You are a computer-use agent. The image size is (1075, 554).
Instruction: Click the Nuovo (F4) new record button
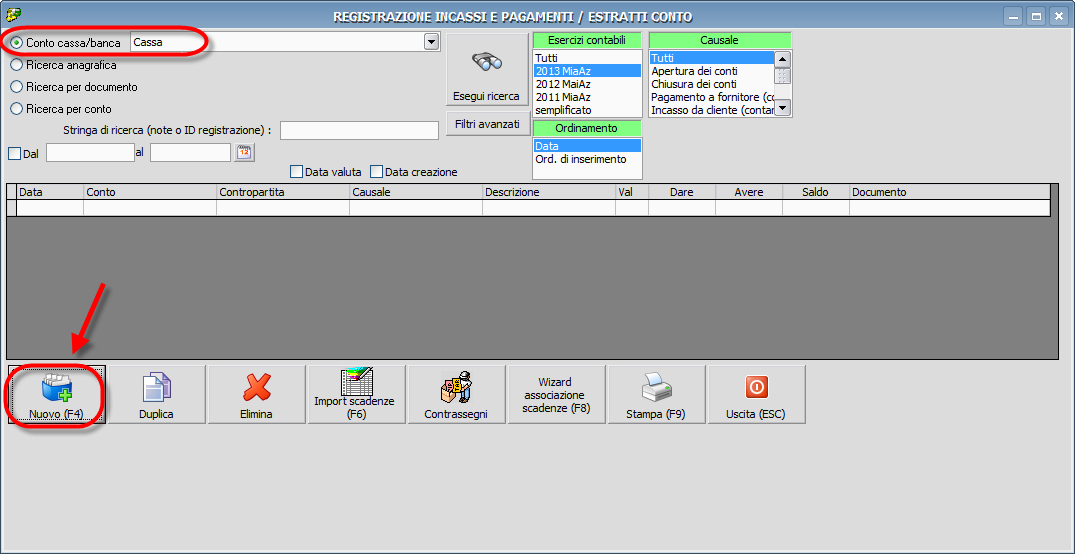(57, 394)
